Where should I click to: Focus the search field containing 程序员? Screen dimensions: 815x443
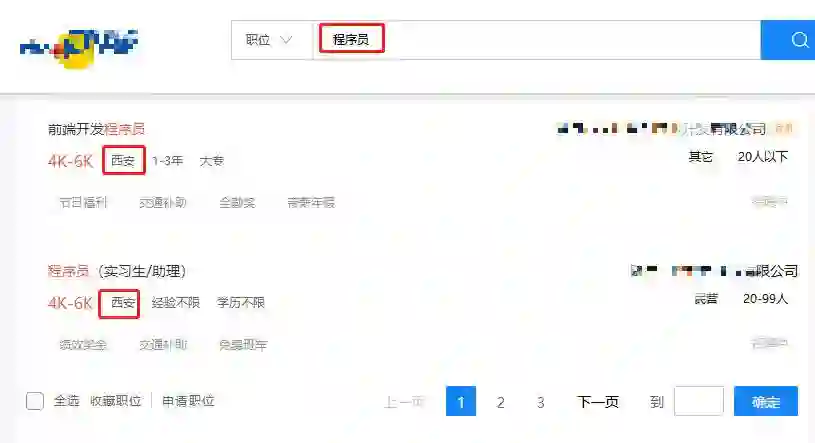[537, 40]
